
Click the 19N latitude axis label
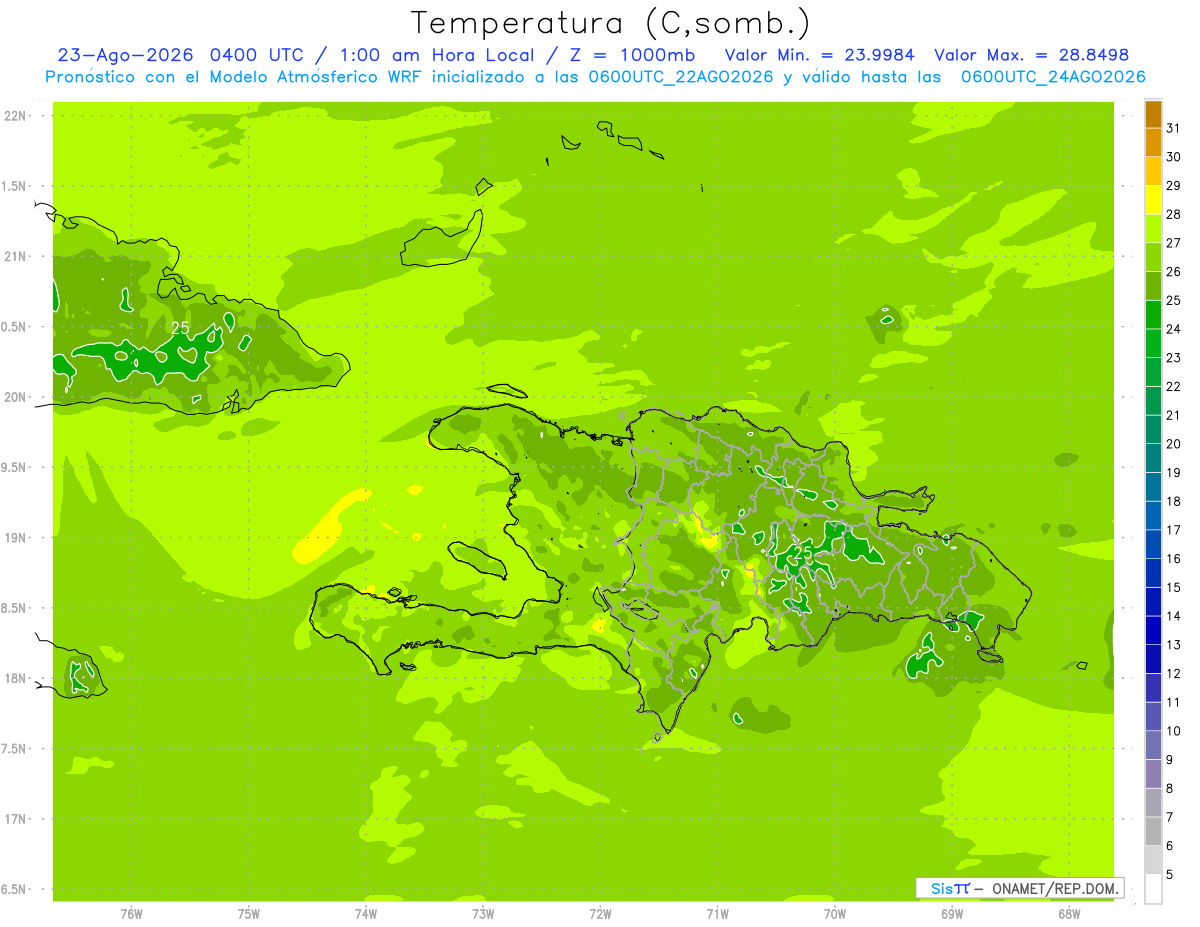(15, 538)
